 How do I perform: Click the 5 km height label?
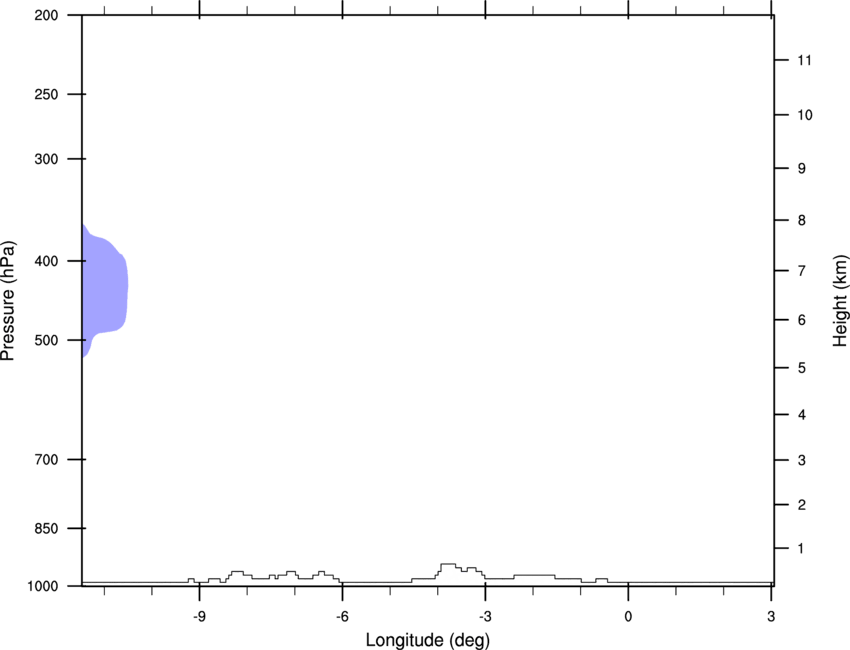click(x=802, y=368)
